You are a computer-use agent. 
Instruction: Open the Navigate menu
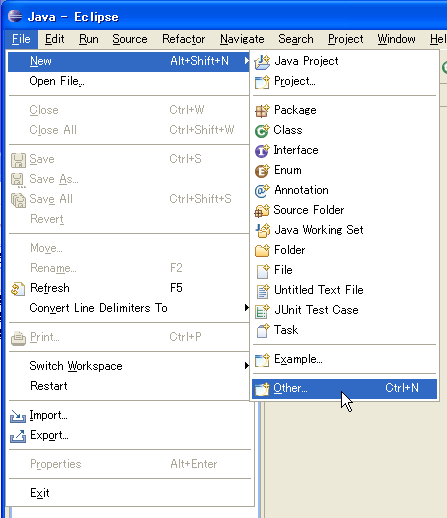[x=242, y=39]
